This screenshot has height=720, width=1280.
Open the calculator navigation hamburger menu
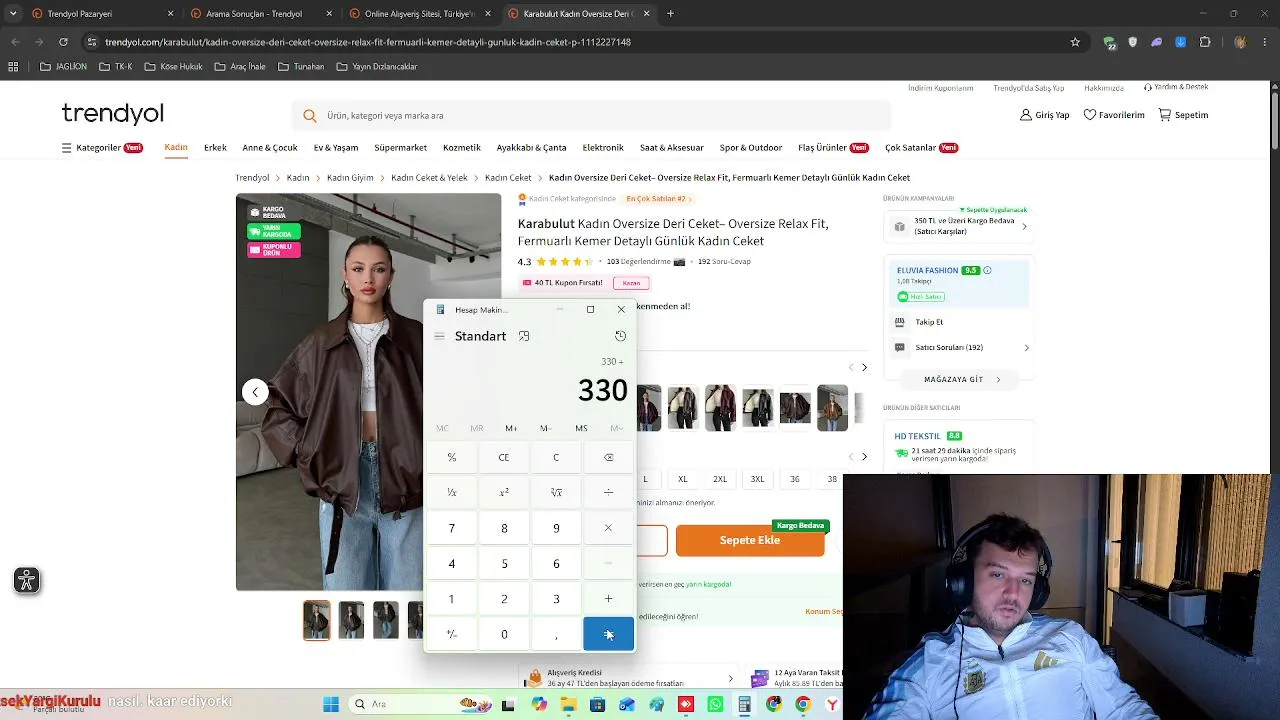439,336
